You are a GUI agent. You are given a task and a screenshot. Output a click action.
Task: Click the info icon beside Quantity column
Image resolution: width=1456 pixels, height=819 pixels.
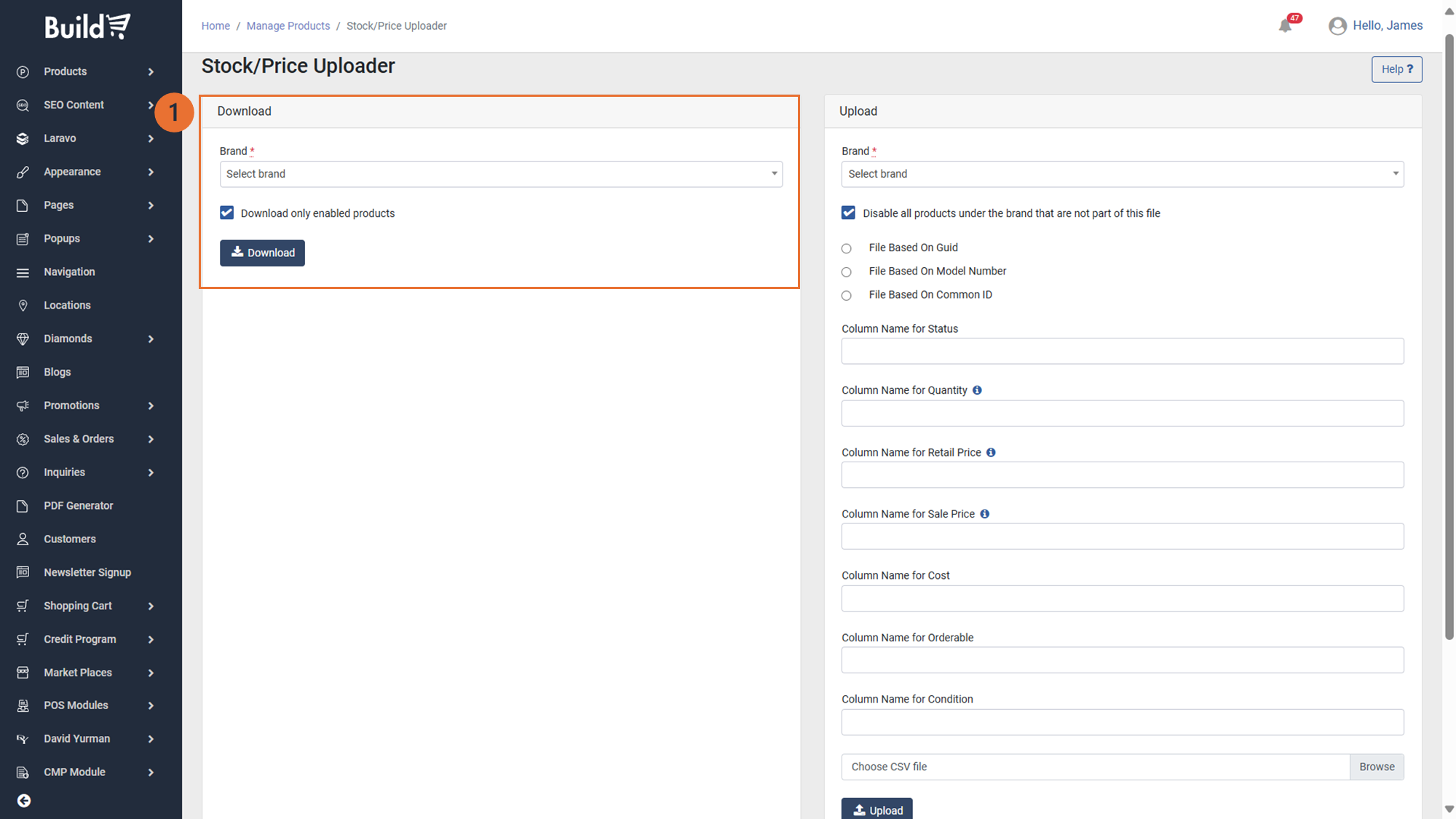[x=977, y=390]
